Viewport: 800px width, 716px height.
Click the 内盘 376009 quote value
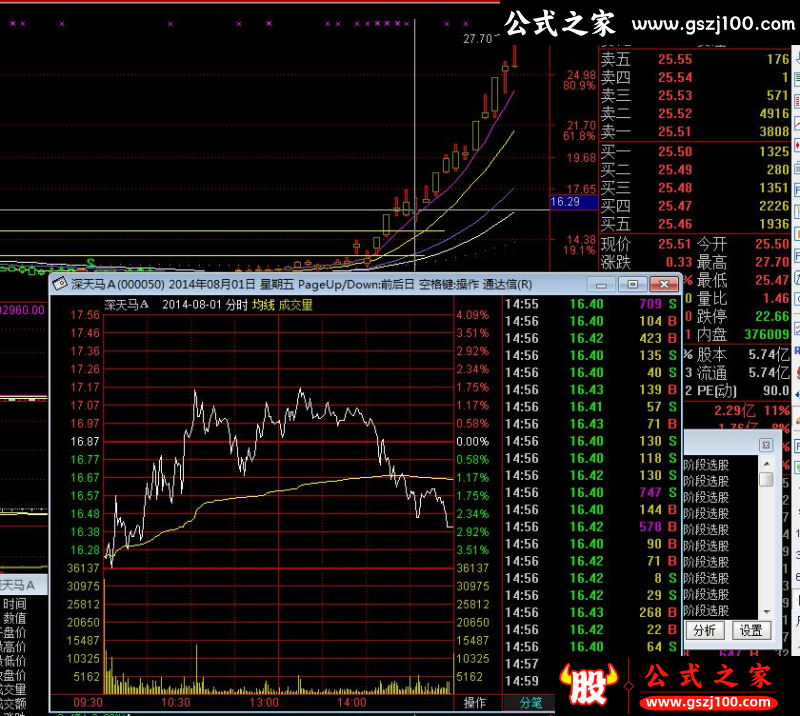pos(766,334)
